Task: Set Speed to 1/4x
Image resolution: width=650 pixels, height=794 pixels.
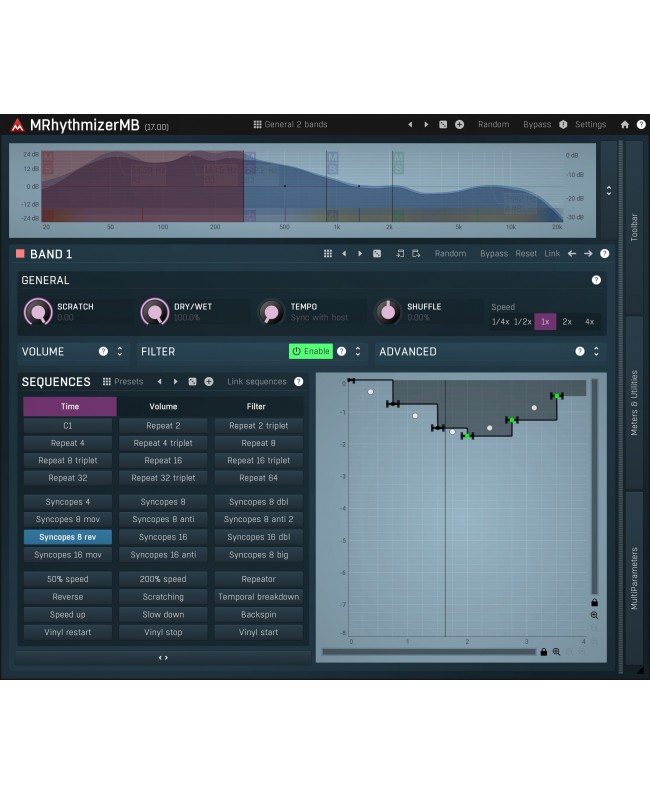Action: [x=500, y=322]
